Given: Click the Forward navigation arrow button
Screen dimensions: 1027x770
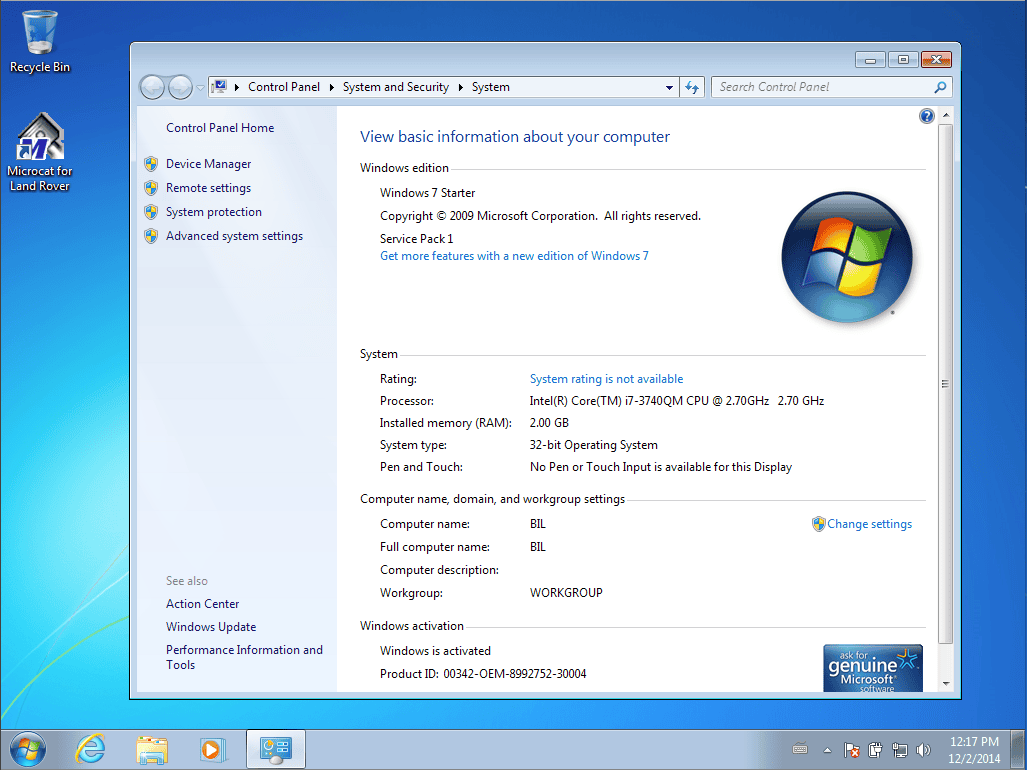Looking at the screenshot, I should click(x=179, y=87).
